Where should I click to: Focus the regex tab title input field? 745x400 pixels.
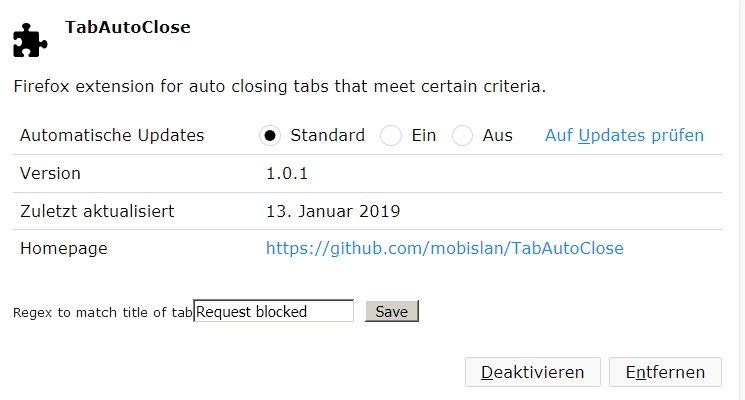tap(273, 312)
